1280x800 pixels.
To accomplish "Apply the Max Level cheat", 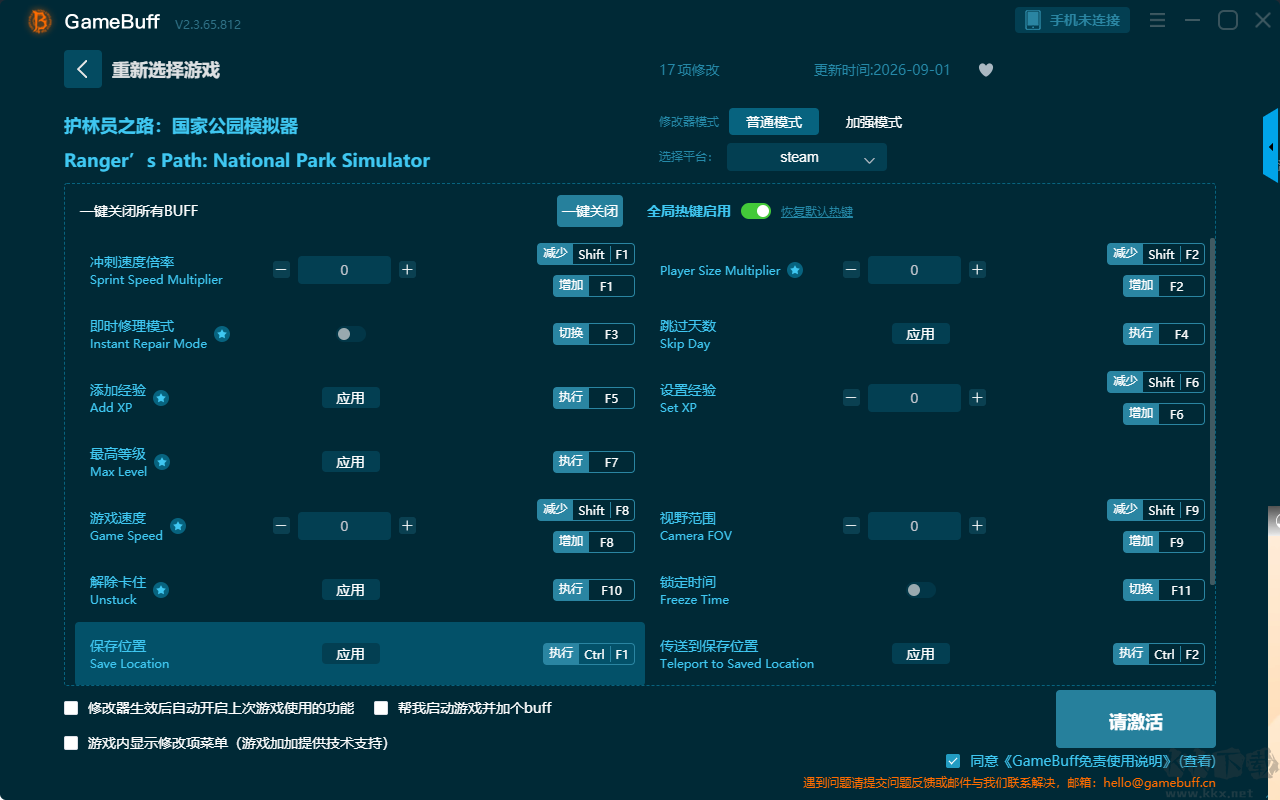I will (350, 462).
